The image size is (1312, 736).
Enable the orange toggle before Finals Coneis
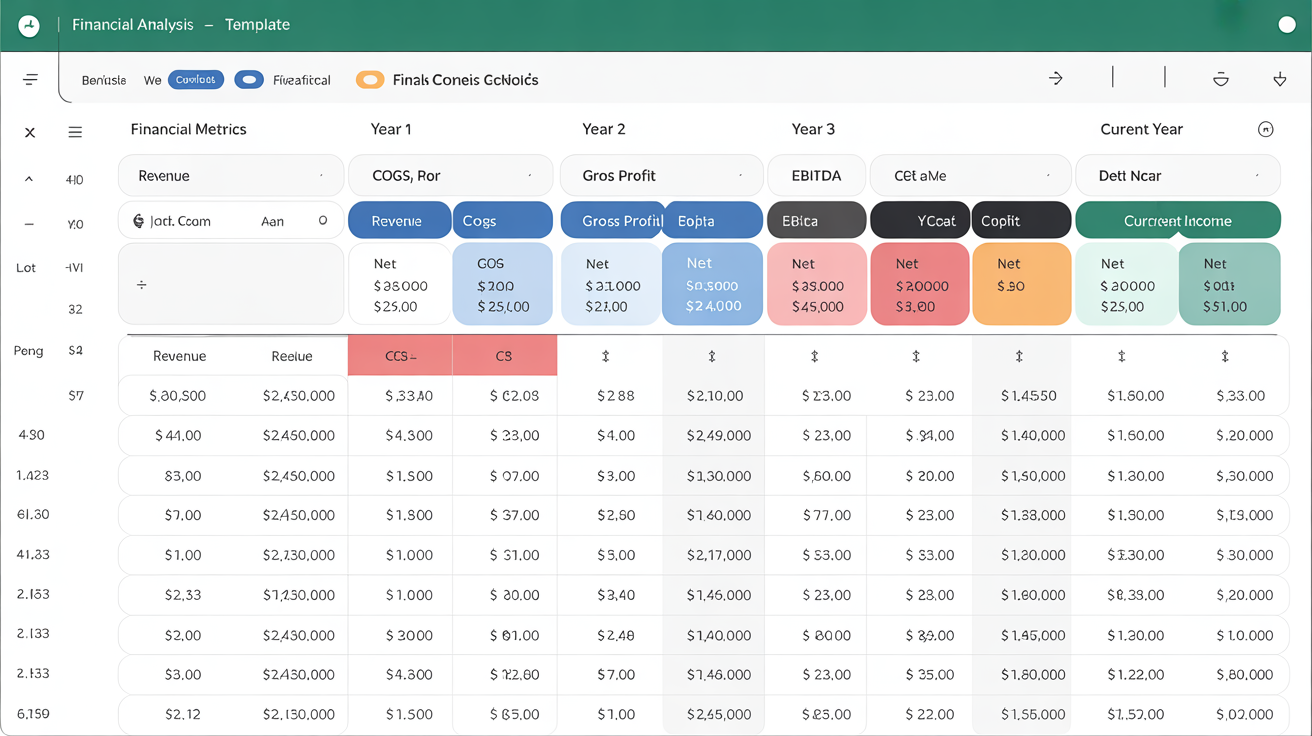[370, 79]
